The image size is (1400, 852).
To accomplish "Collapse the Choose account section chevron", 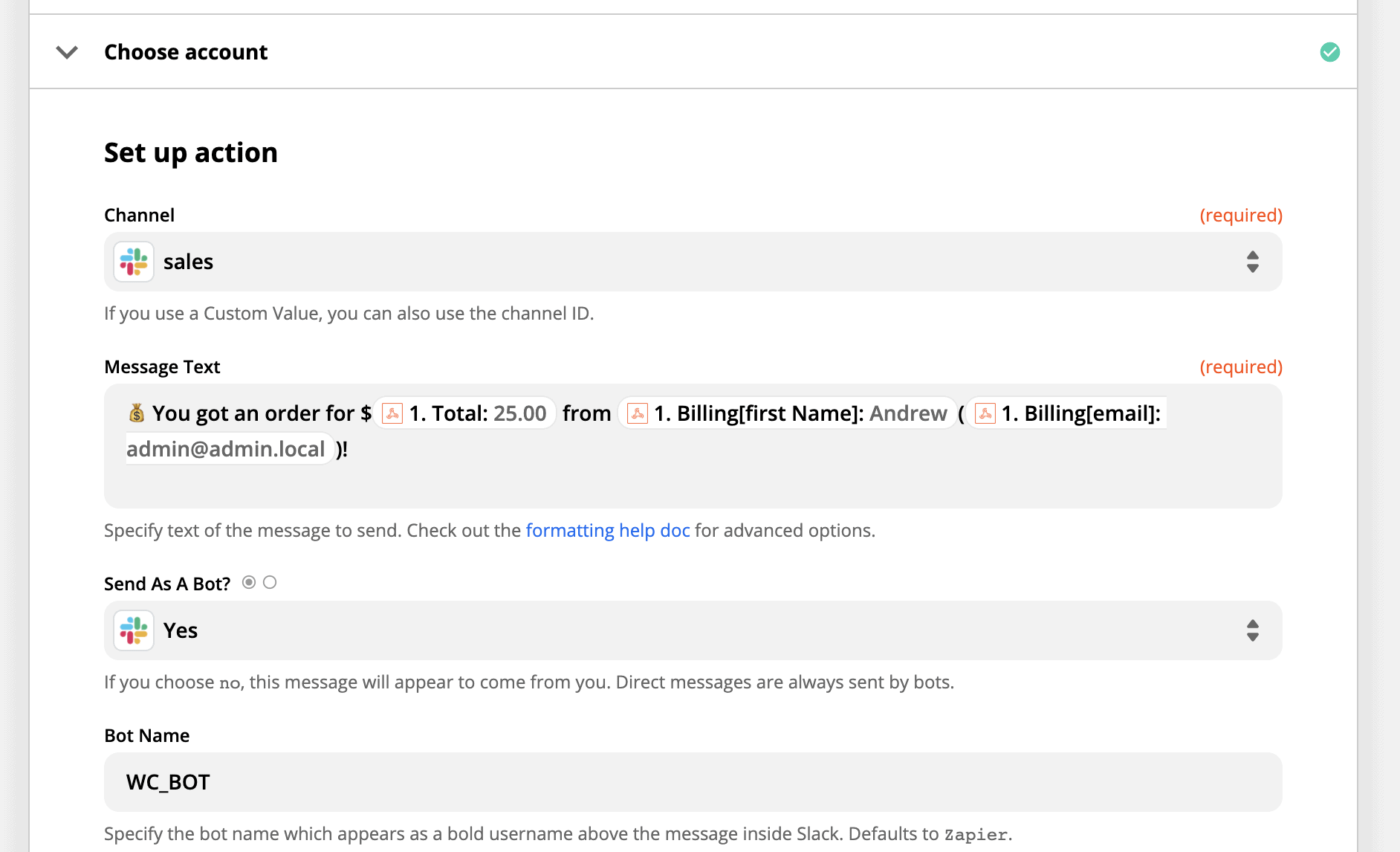I will pyautogui.click(x=67, y=52).
